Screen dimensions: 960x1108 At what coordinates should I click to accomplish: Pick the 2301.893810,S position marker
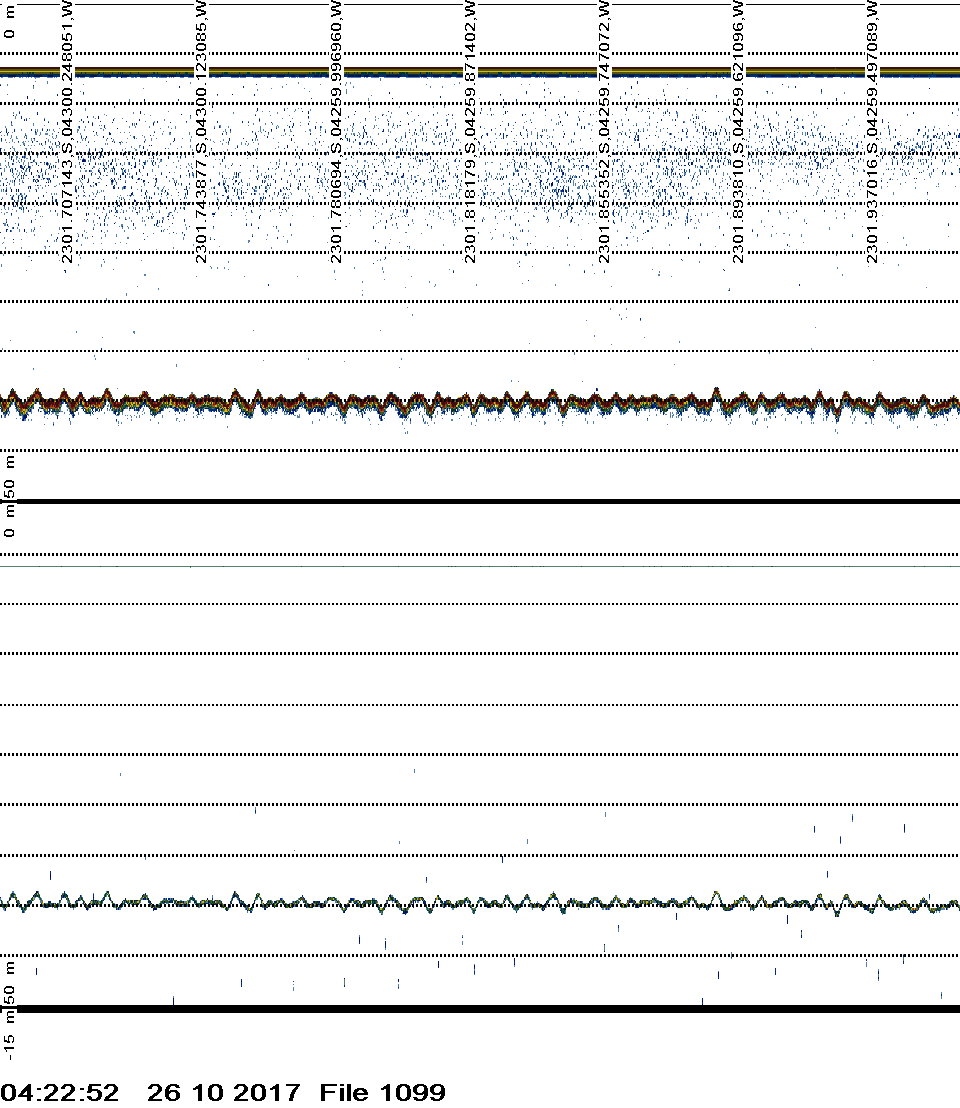[739, 132]
